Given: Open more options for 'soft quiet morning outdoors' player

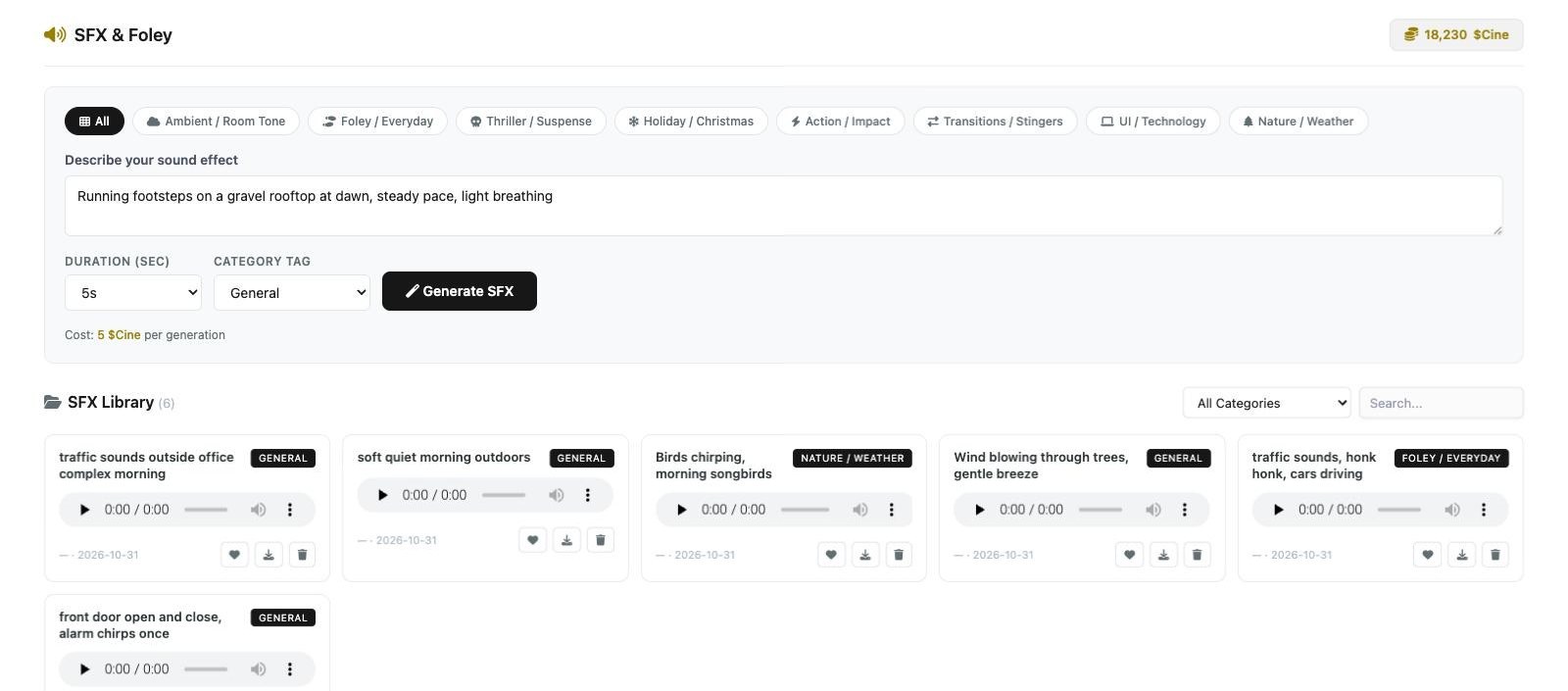Looking at the screenshot, I should pos(588,495).
